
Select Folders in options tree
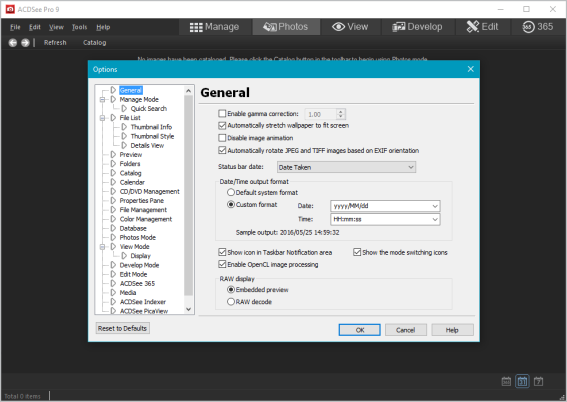pyautogui.click(x=130, y=164)
